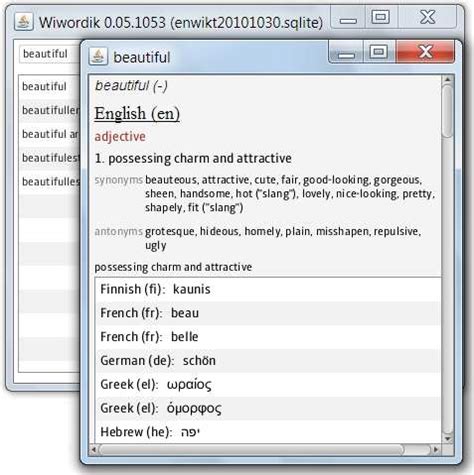Click the vertical scrollbar up arrow

[447, 79]
